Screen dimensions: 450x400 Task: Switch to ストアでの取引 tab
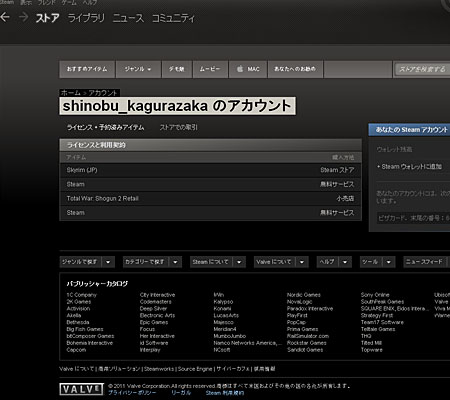tap(178, 127)
